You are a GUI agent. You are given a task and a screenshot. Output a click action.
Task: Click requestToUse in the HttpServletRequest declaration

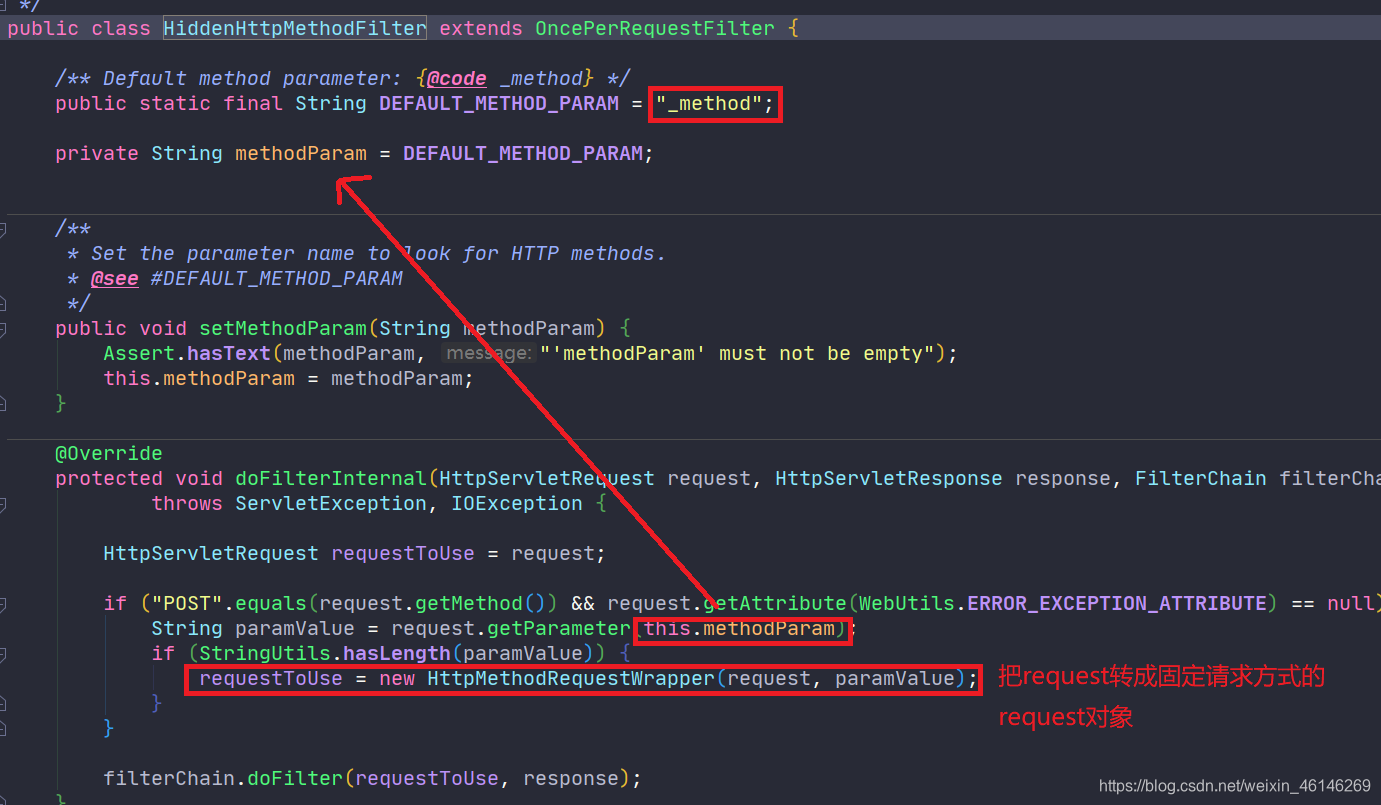pos(403,553)
